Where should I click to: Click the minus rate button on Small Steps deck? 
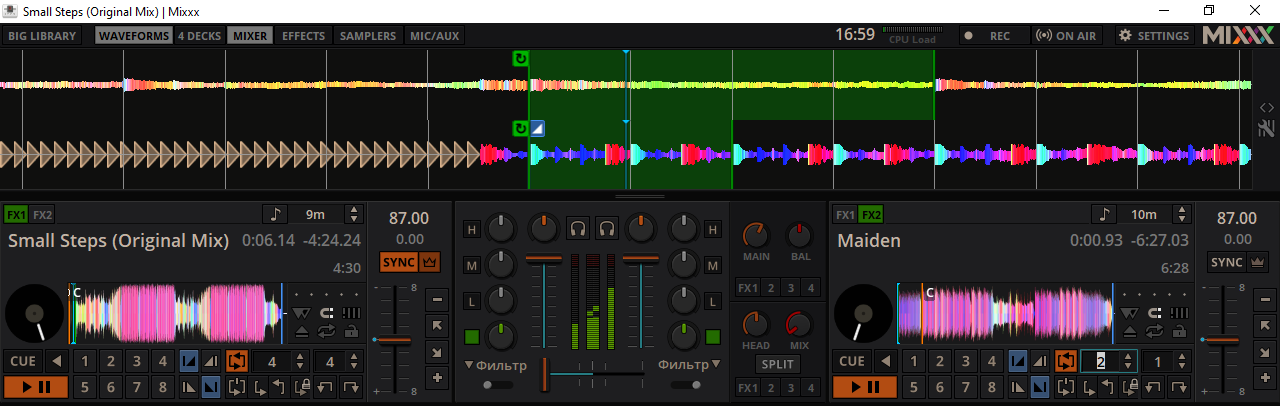pos(437,299)
